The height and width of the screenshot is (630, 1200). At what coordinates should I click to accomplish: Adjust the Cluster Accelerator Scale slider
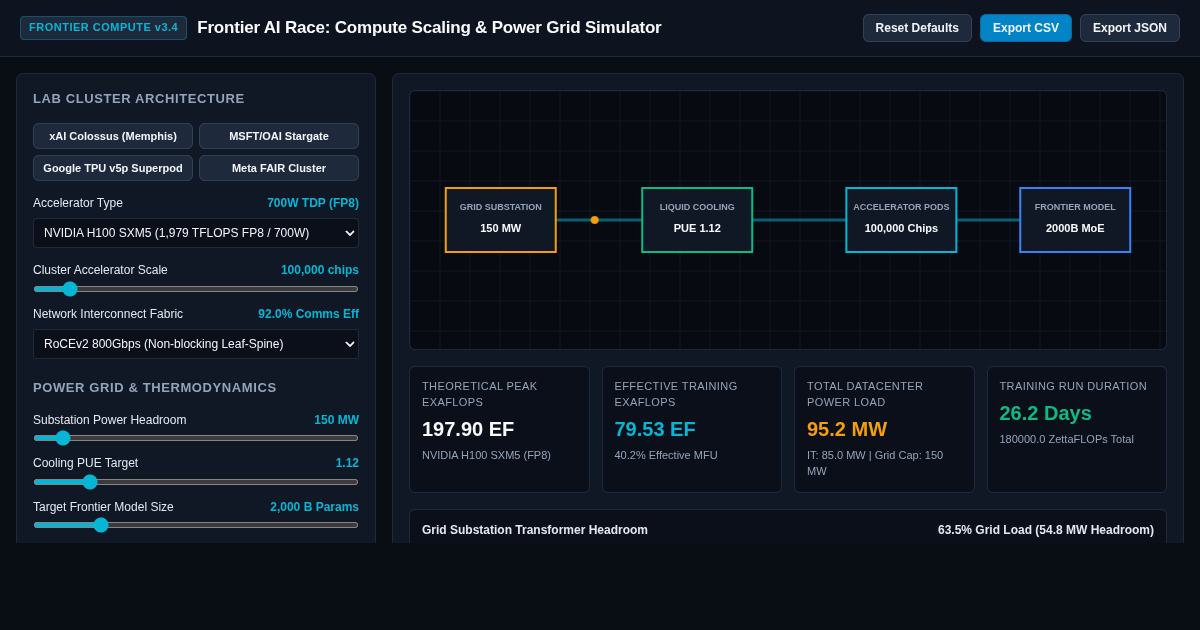pyautogui.click(x=196, y=289)
